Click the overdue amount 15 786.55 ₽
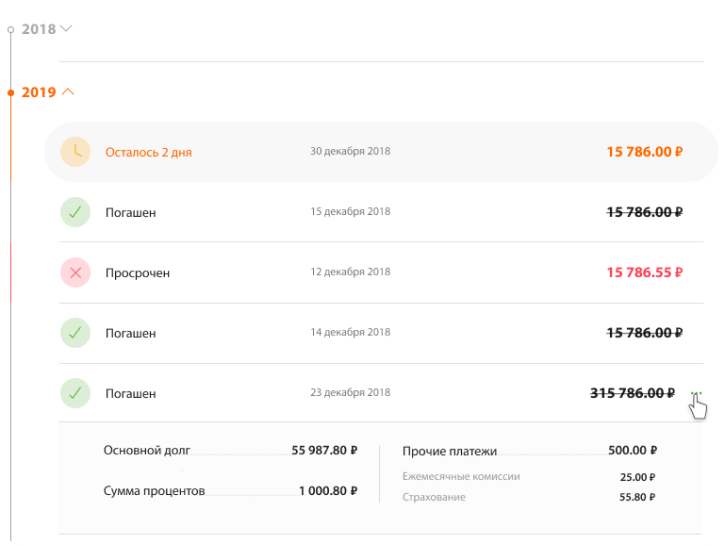 click(644, 272)
